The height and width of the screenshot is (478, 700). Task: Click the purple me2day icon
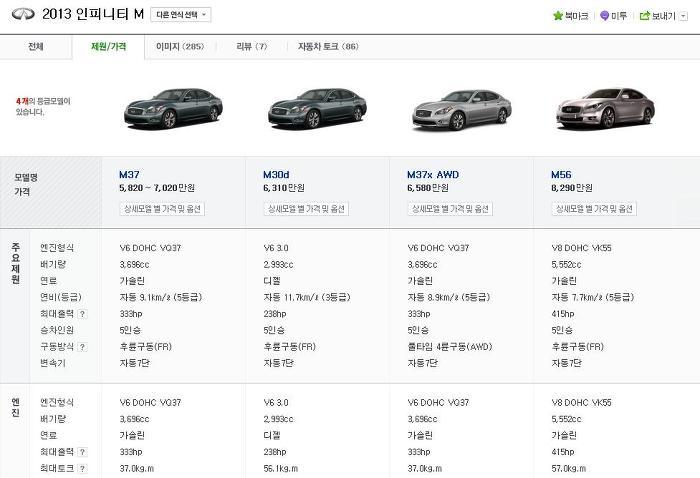click(604, 16)
